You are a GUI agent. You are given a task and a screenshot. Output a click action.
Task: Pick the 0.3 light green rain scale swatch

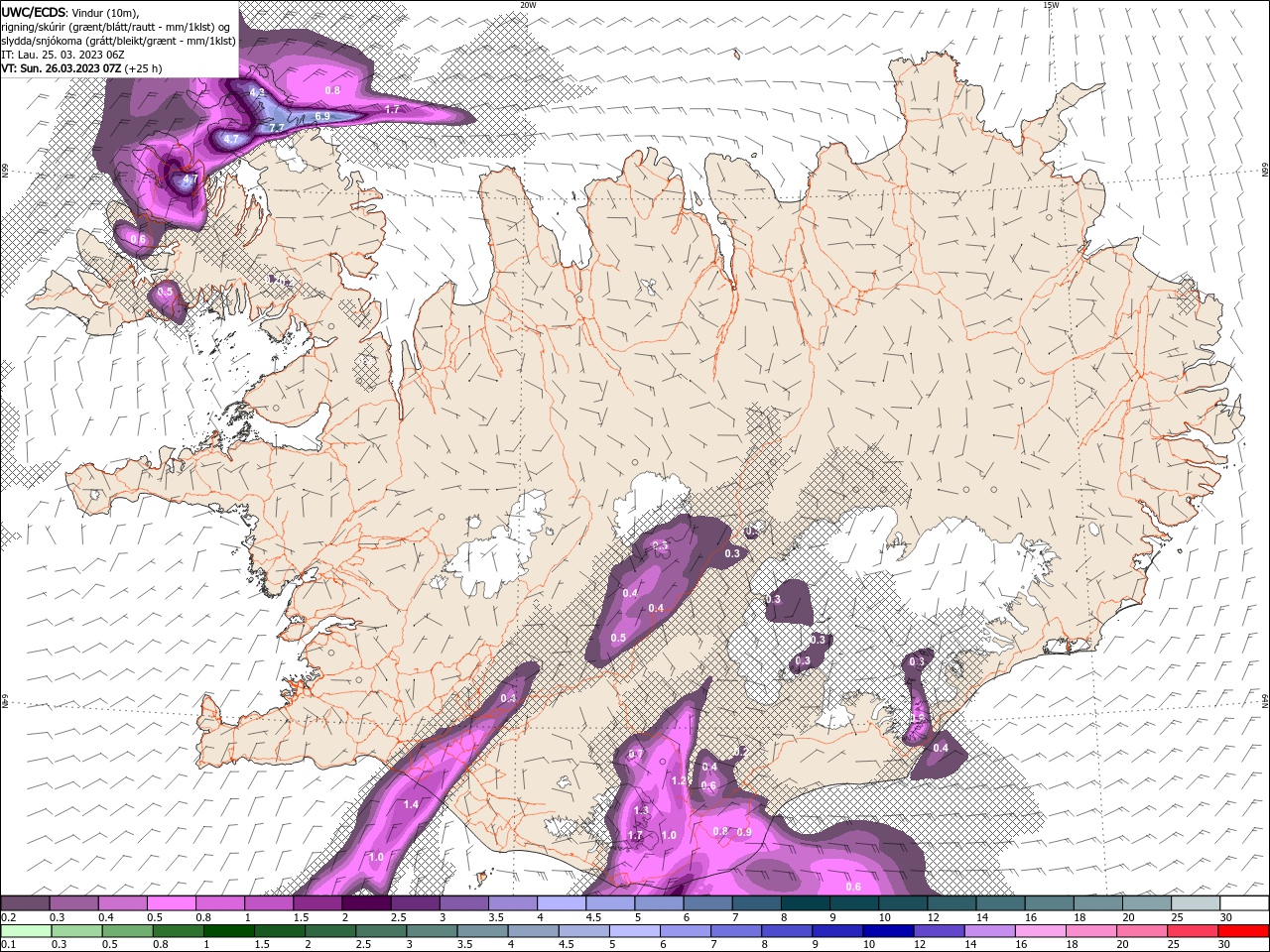coord(76,931)
